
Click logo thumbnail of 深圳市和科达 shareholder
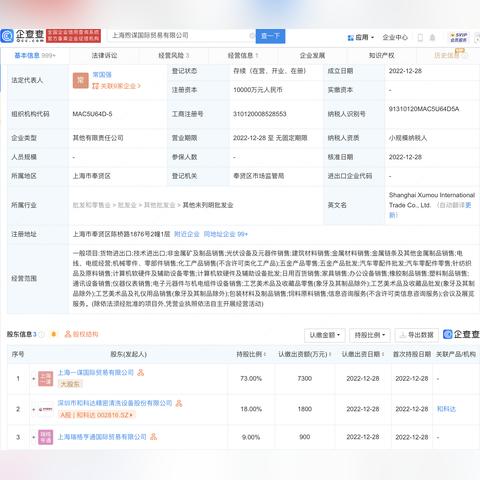pos(45,409)
